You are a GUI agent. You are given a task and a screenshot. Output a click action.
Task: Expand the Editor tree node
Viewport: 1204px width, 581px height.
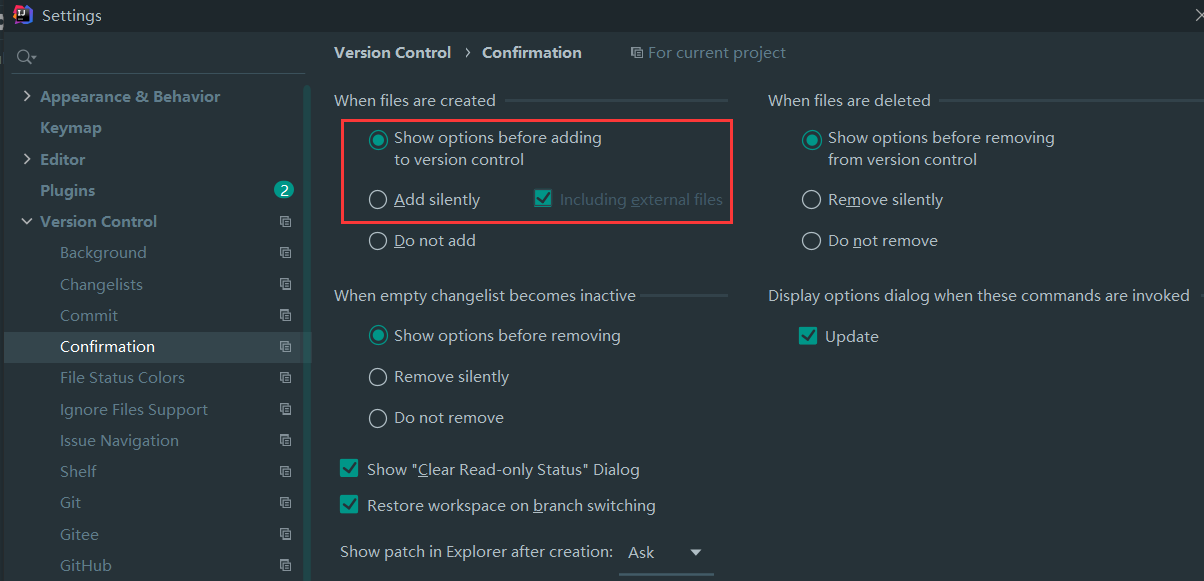click(25, 158)
